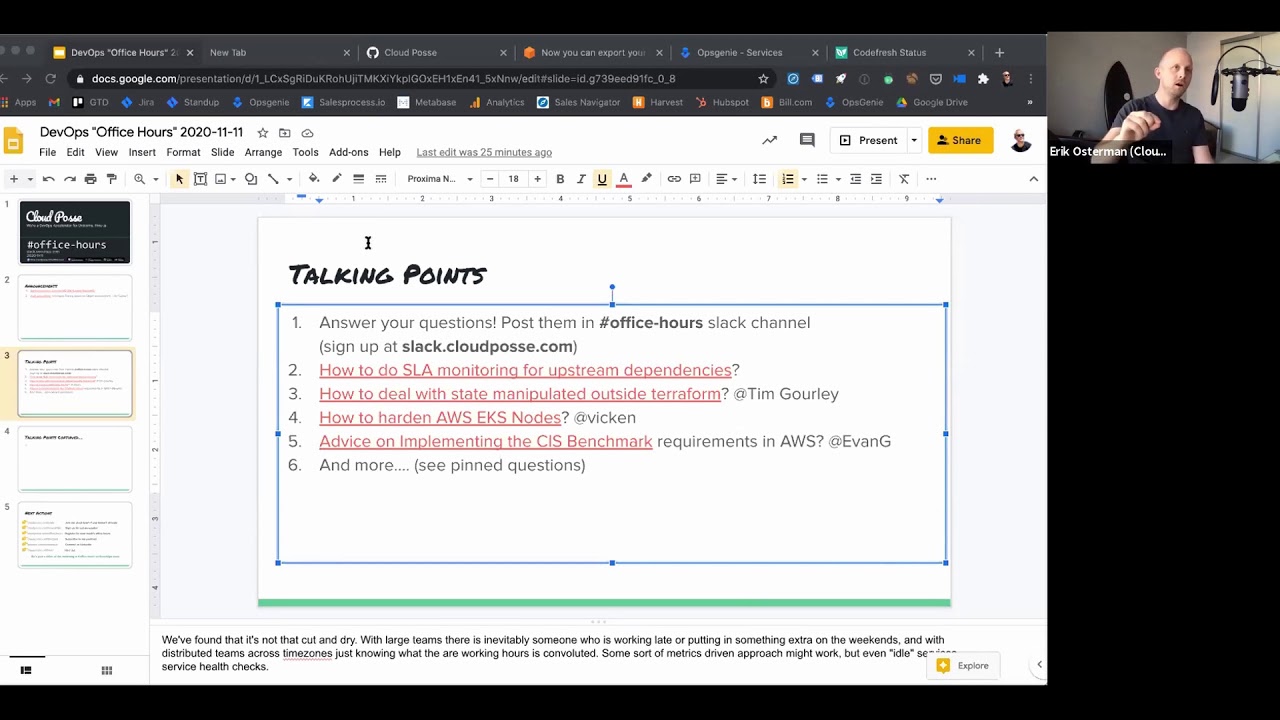Toggle the bulleted list button

(822, 179)
